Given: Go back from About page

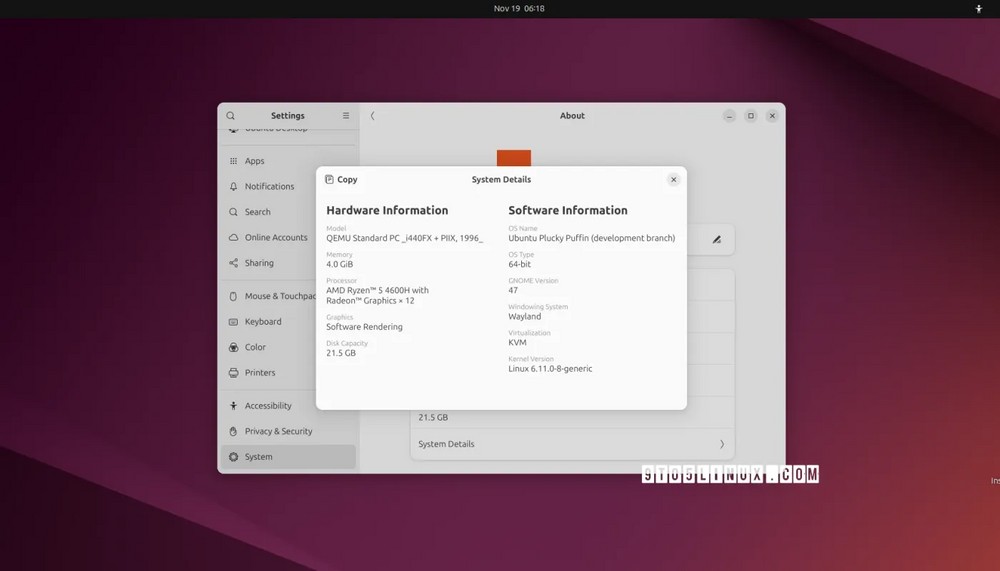Looking at the screenshot, I should click(372, 115).
